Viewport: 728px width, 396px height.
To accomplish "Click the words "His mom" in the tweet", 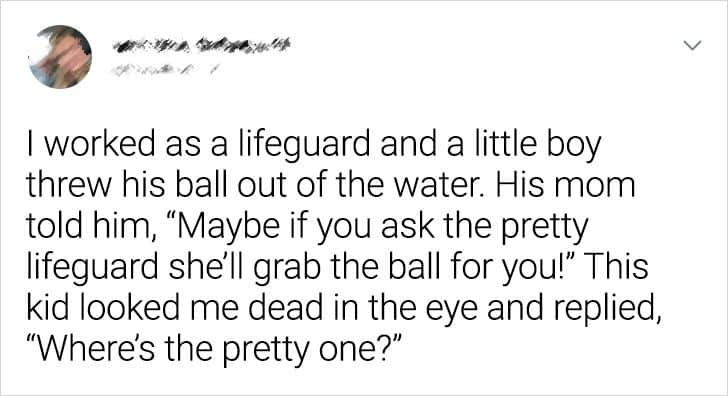I will click(x=565, y=185).
